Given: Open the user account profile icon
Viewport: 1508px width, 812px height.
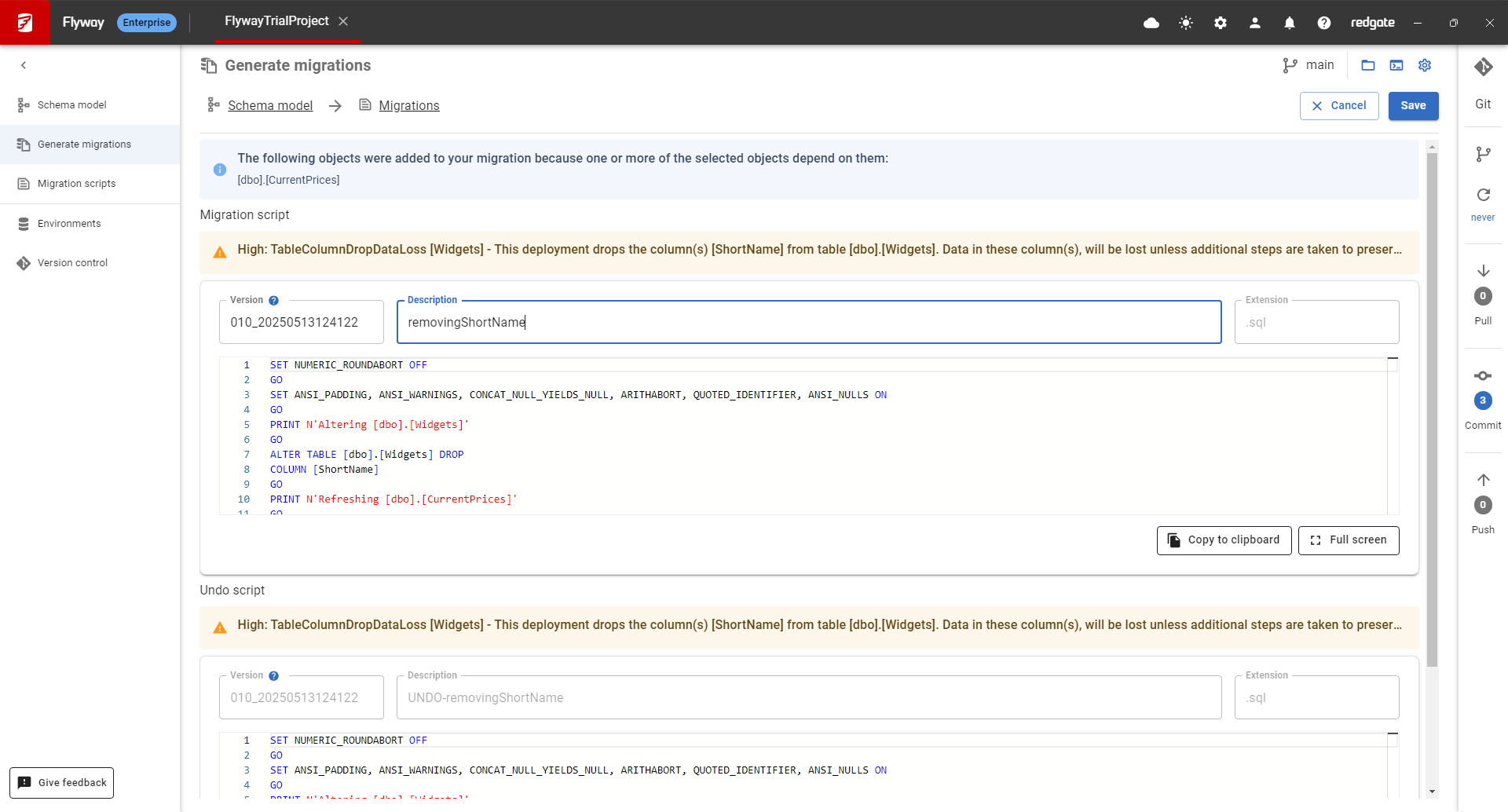Looking at the screenshot, I should [1255, 23].
